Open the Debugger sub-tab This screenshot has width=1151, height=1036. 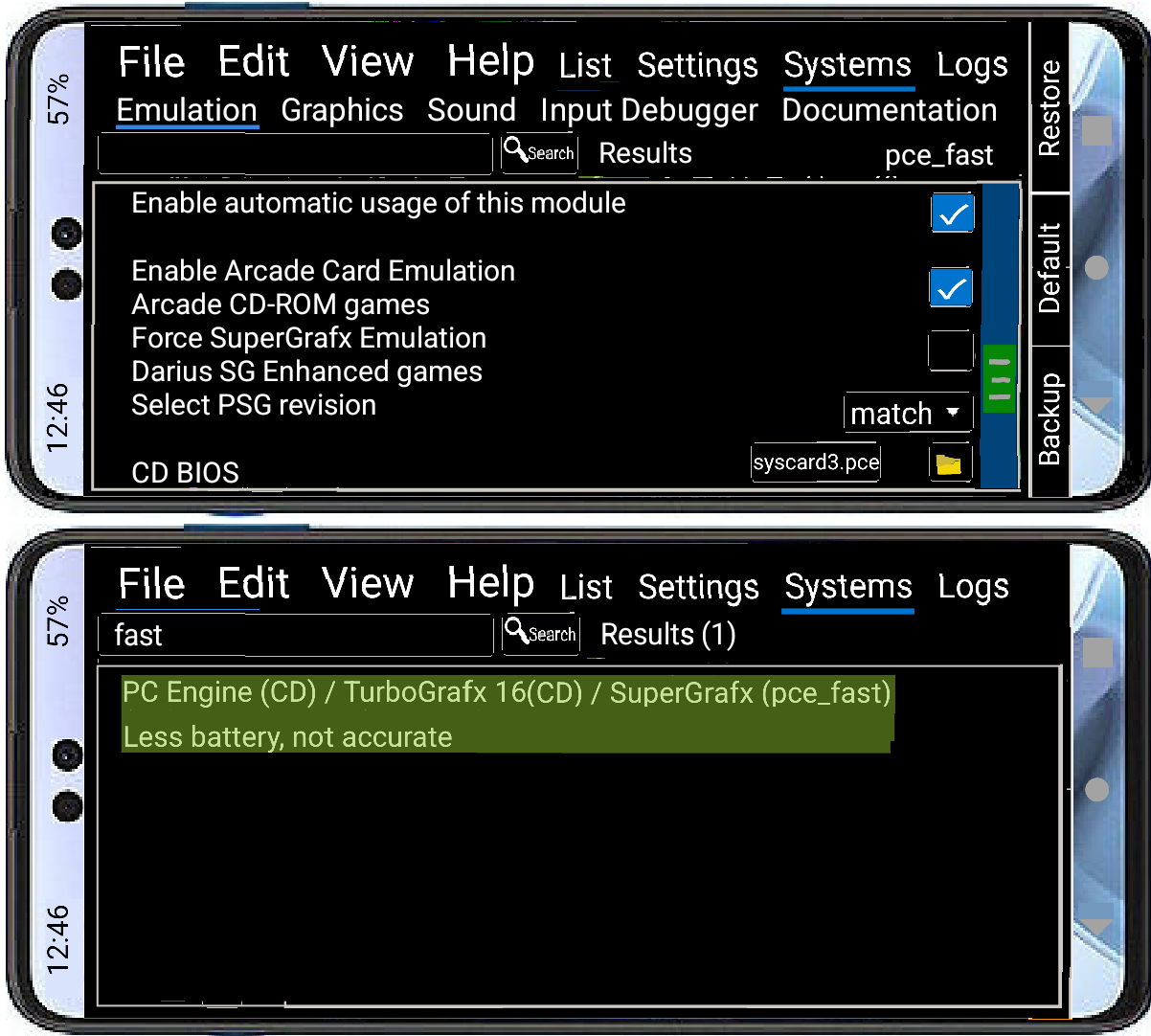(688, 111)
